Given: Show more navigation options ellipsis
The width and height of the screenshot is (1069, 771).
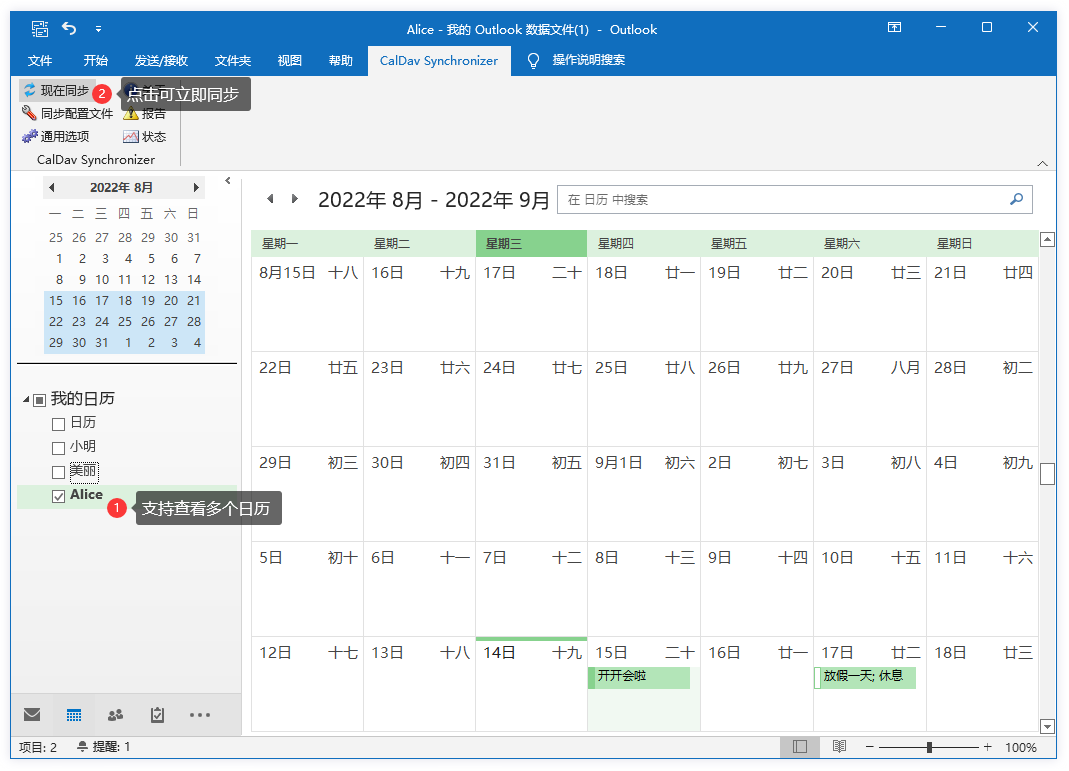Looking at the screenshot, I should pyautogui.click(x=200, y=714).
